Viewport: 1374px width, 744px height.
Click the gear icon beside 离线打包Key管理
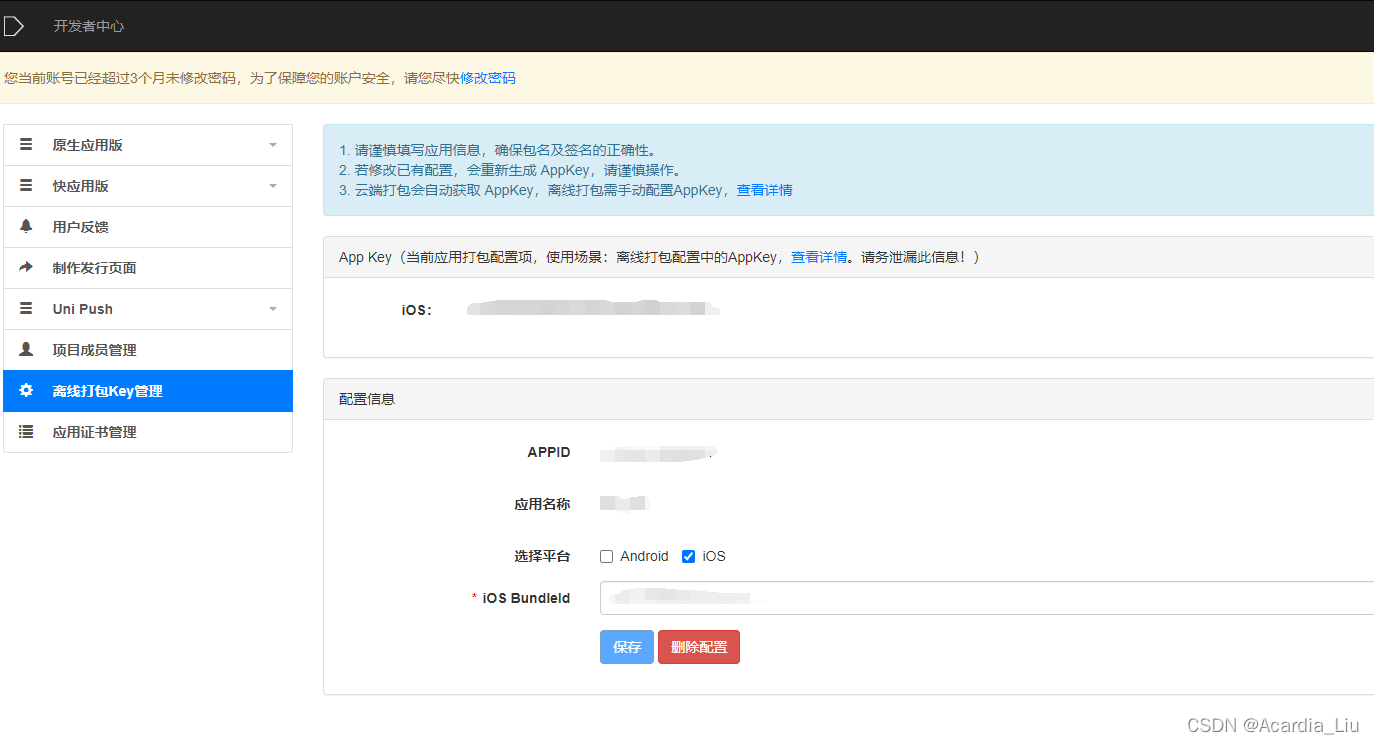point(26,391)
